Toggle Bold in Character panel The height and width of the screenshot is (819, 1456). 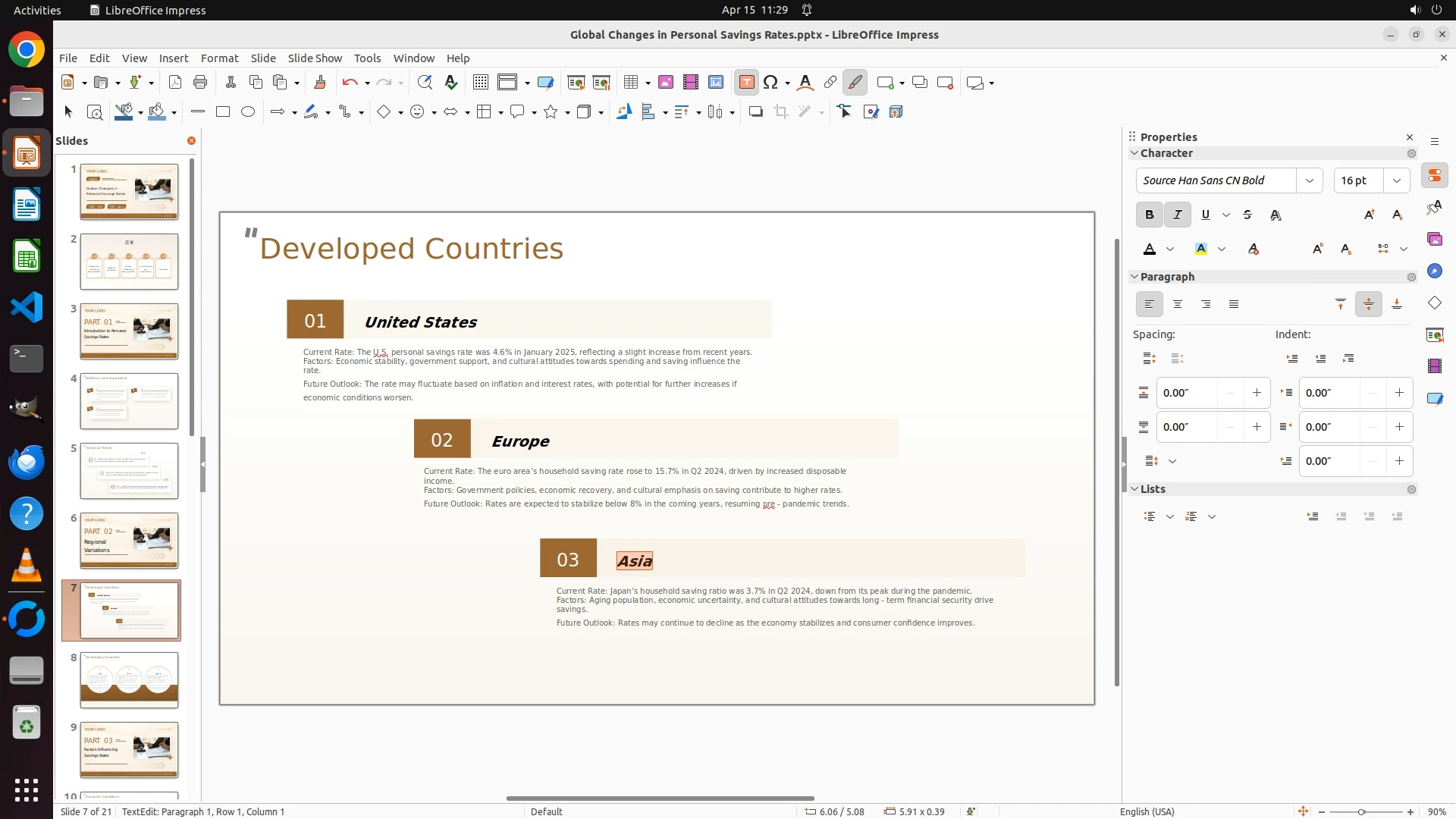pyautogui.click(x=1150, y=215)
